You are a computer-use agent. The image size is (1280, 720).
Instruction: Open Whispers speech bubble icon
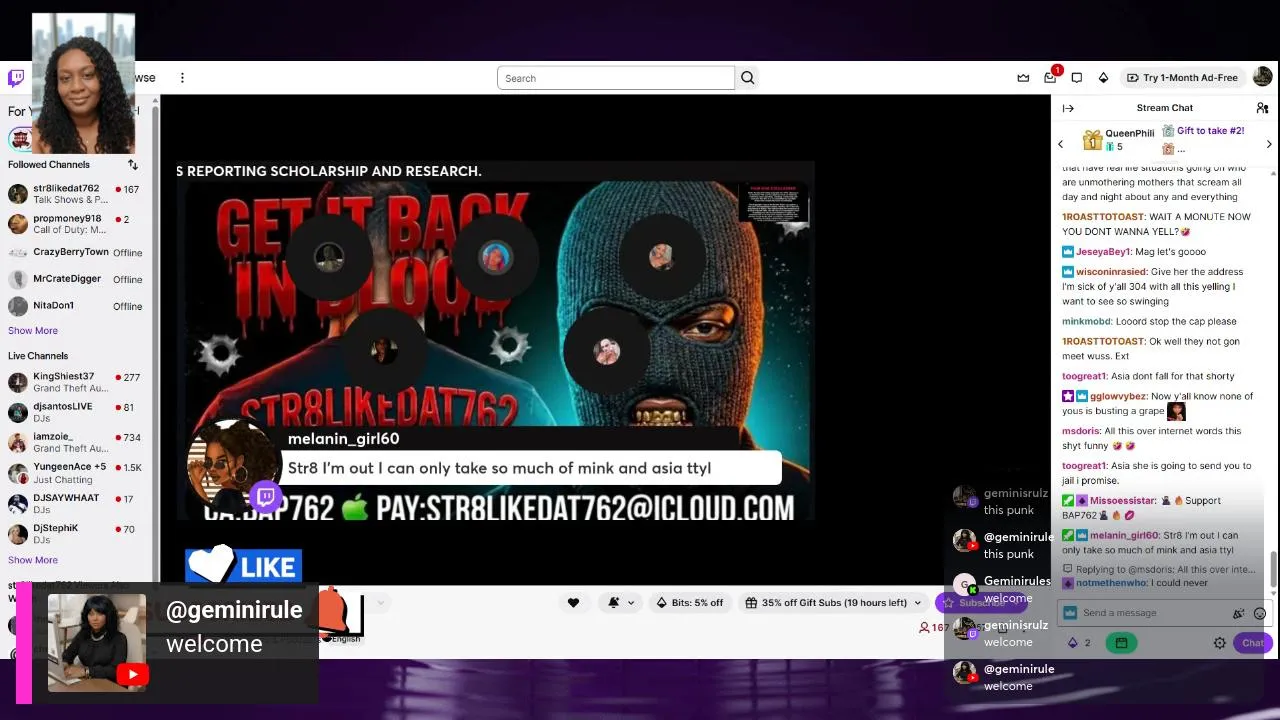(x=1077, y=78)
